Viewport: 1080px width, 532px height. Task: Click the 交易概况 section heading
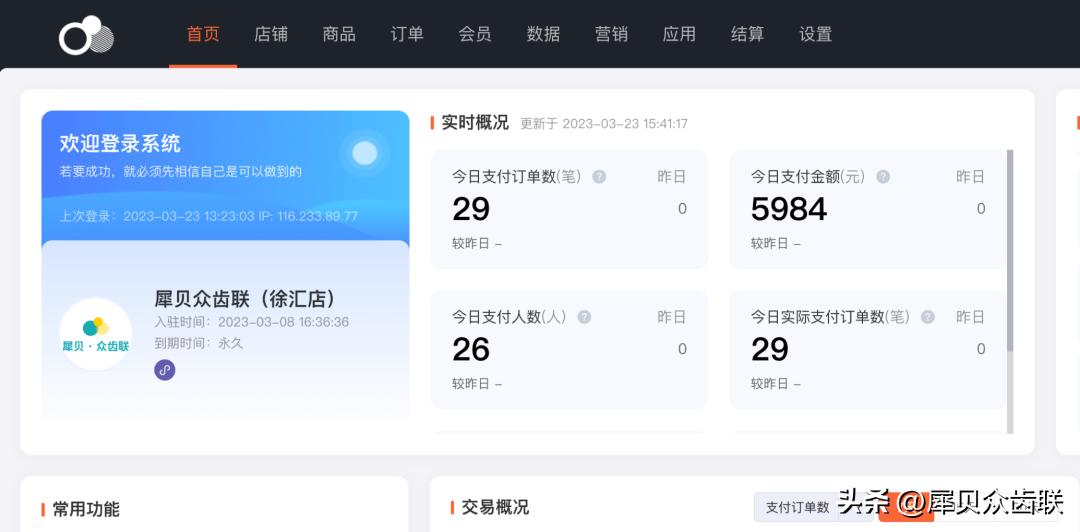pos(495,508)
